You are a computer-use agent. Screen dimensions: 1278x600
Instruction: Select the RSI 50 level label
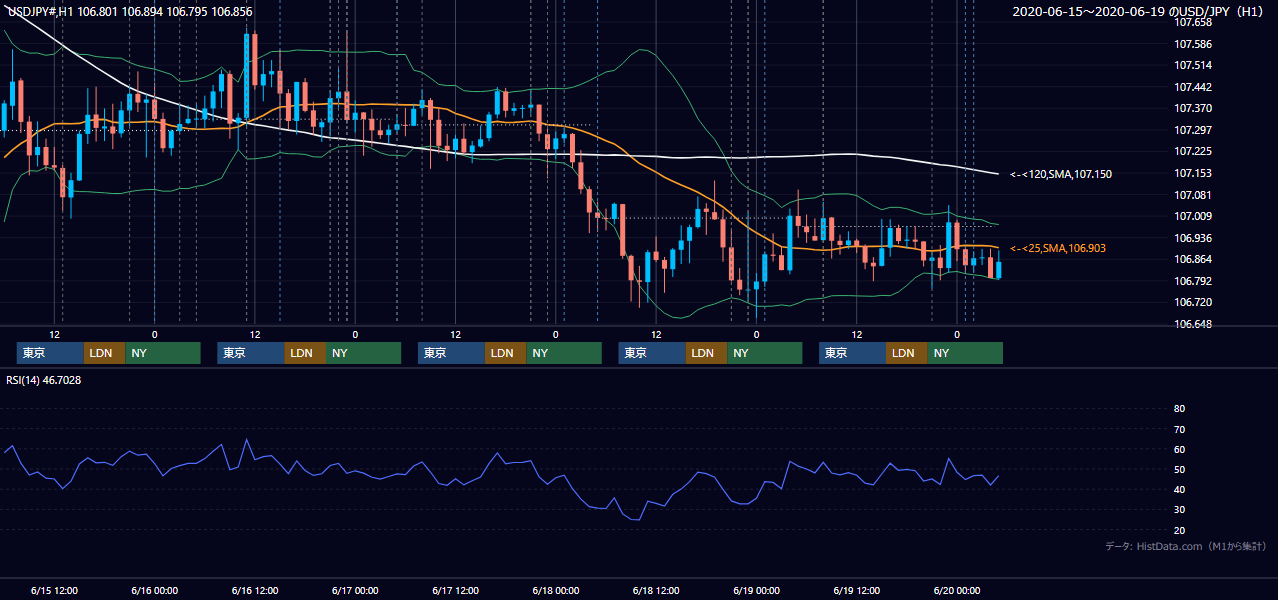click(1179, 469)
